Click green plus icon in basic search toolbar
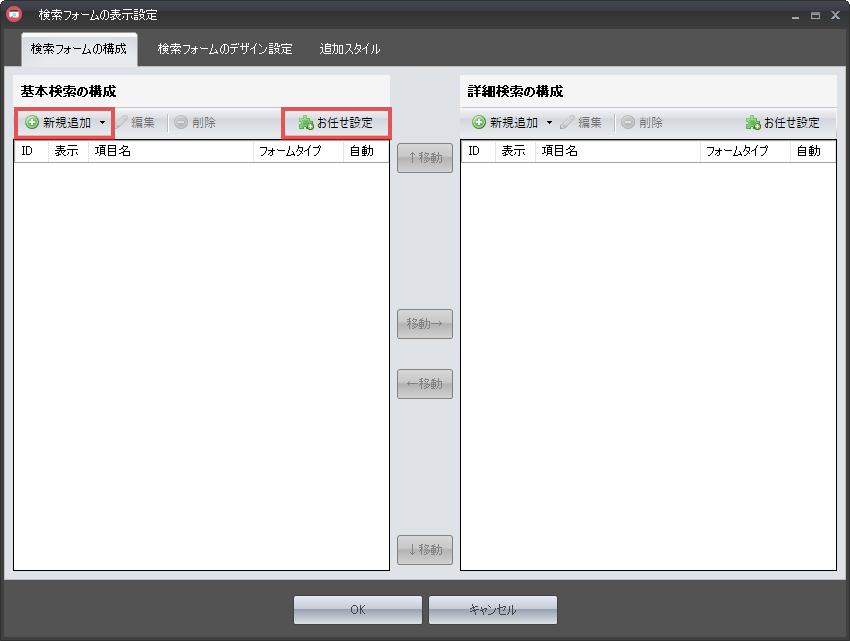The width and height of the screenshot is (850, 641). point(32,123)
